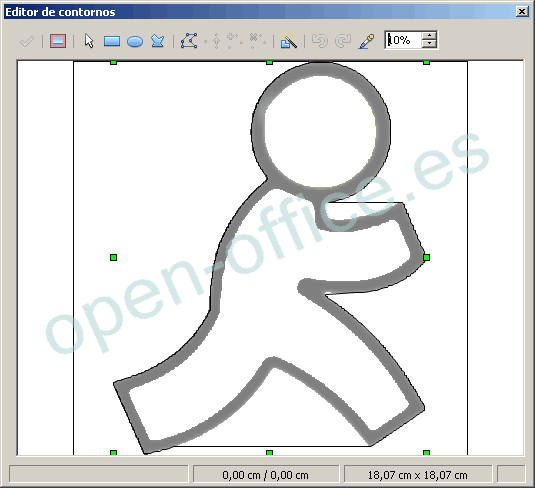The image size is (535, 488).
Task: Click the Apply checkmark icon
Action: click(27, 41)
